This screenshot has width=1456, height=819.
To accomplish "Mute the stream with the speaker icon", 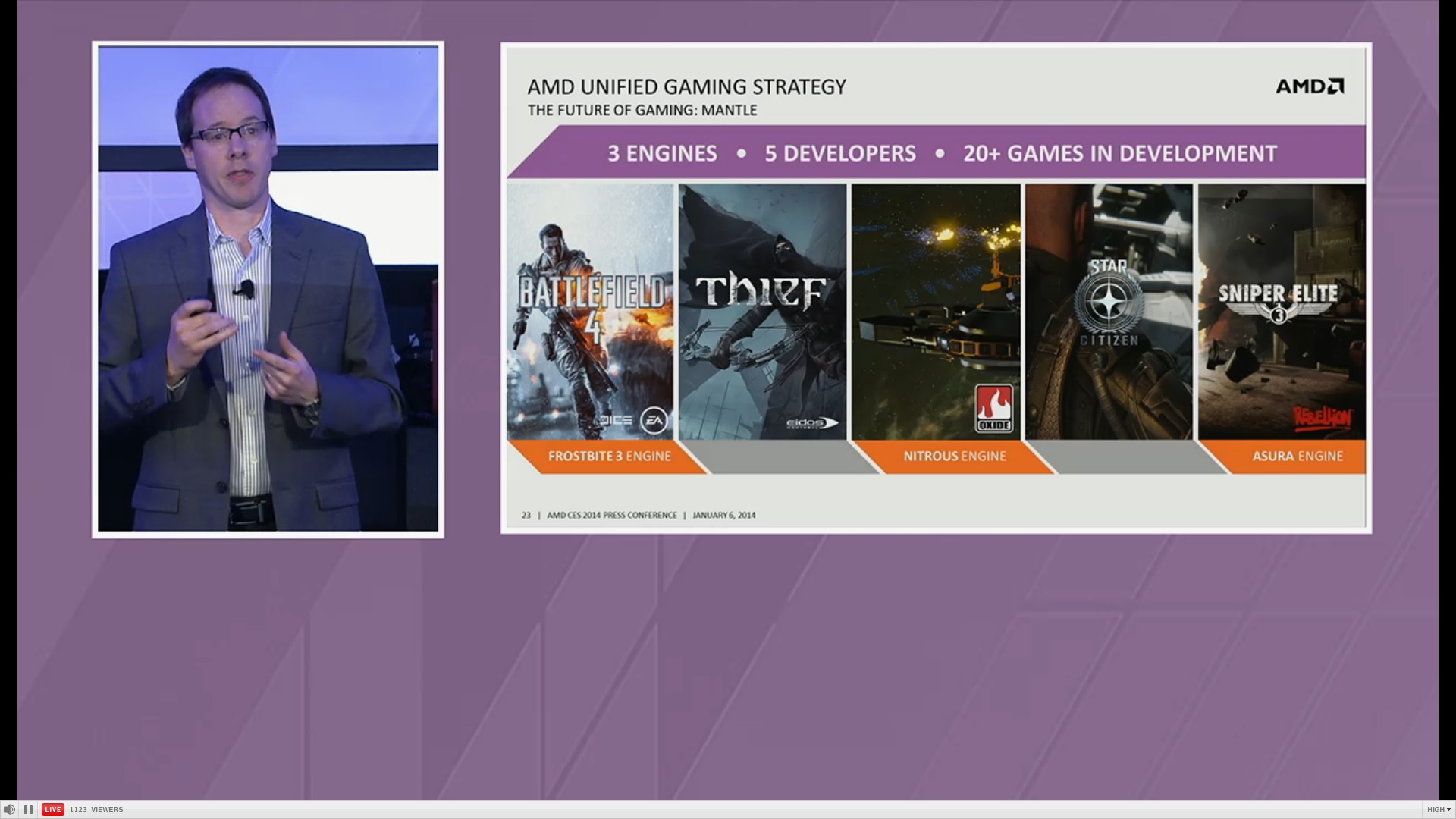I will click(x=9, y=809).
